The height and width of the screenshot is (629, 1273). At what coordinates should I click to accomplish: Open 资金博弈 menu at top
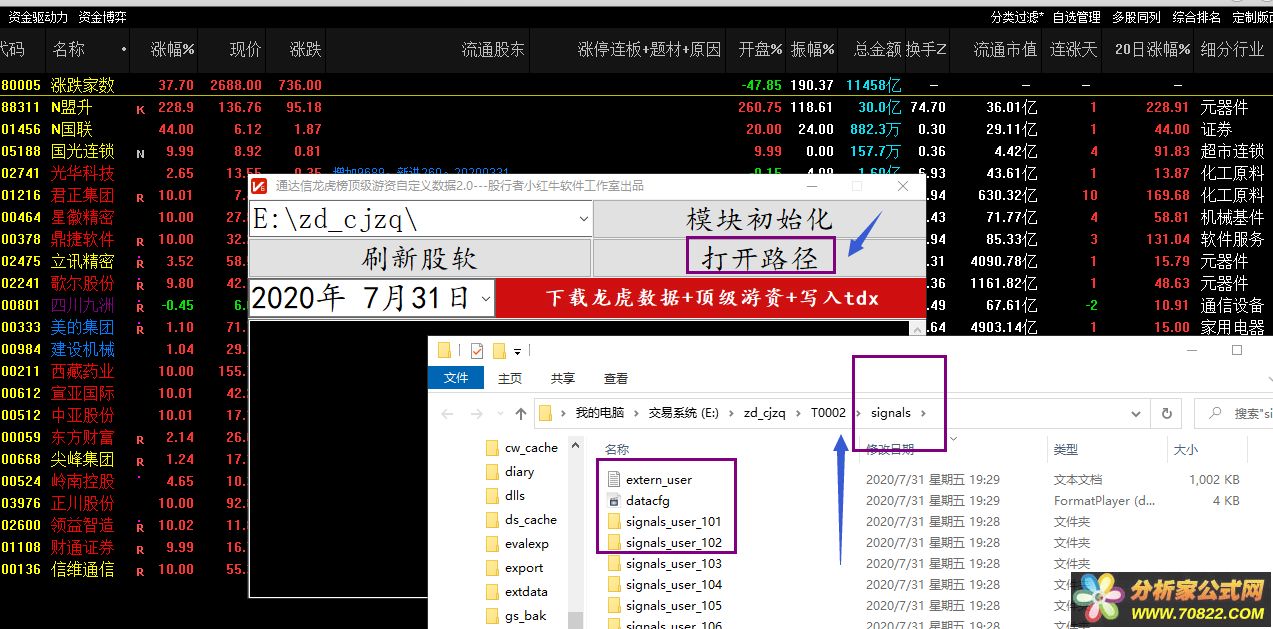(x=102, y=17)
